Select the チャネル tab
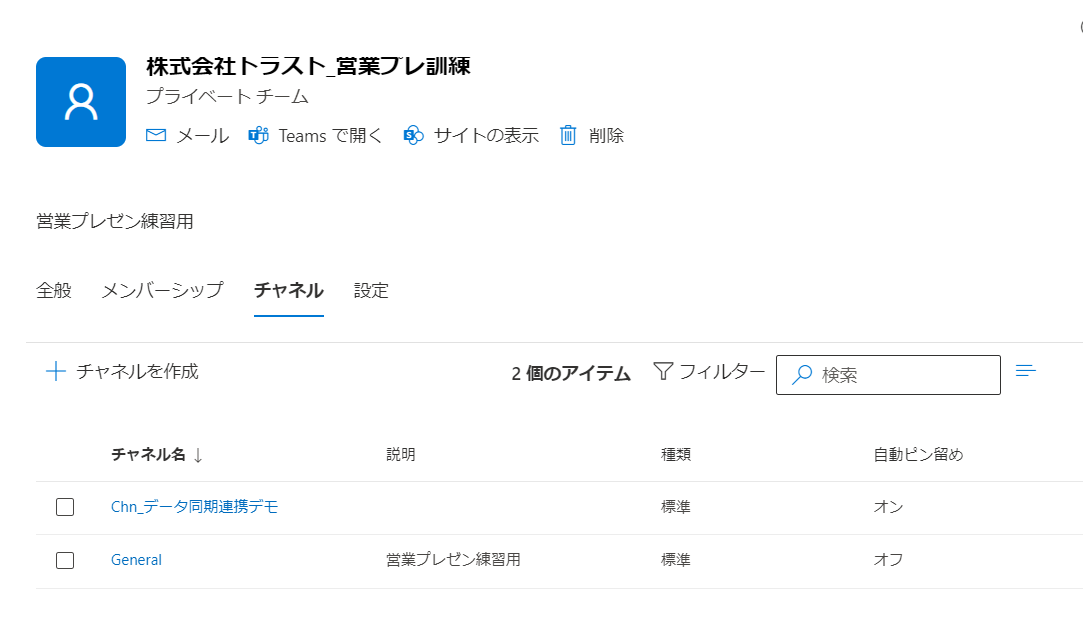 point(289,290)
